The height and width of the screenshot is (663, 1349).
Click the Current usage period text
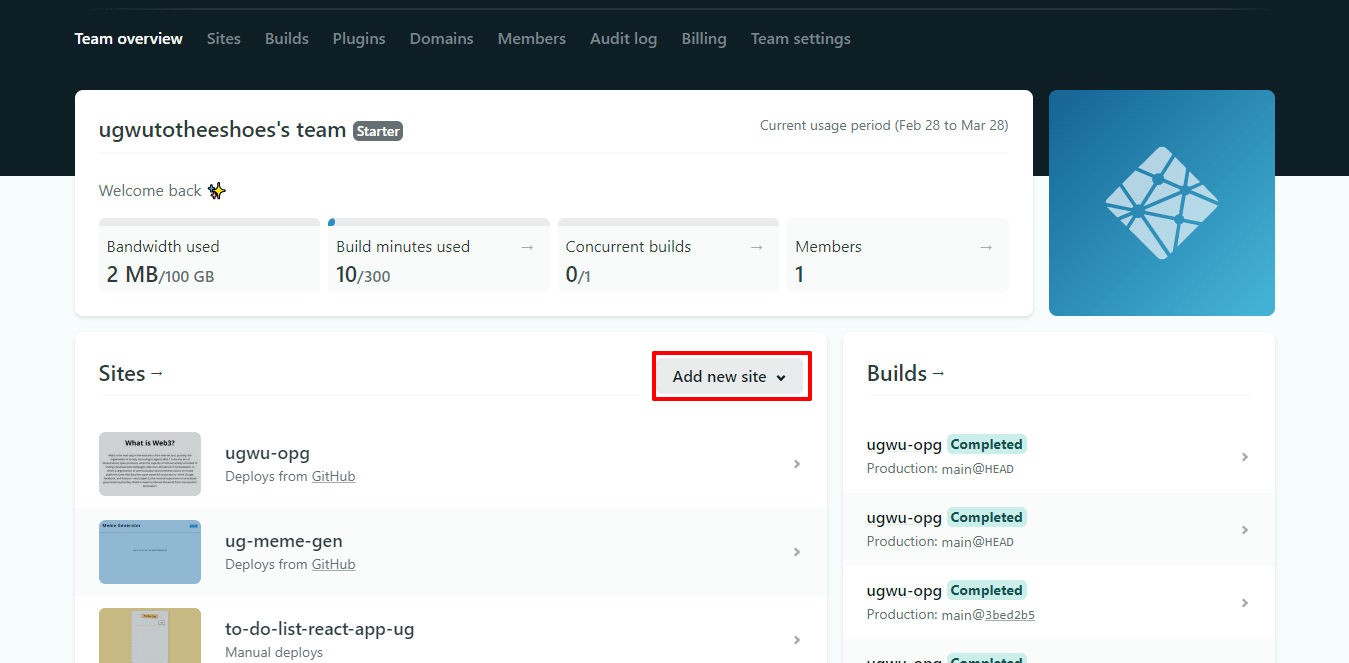884,126
